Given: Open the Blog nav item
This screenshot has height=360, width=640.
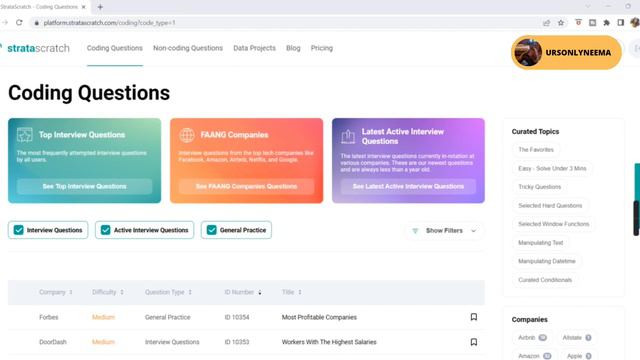Looking at the screenshot, I should tap(293, 48).
